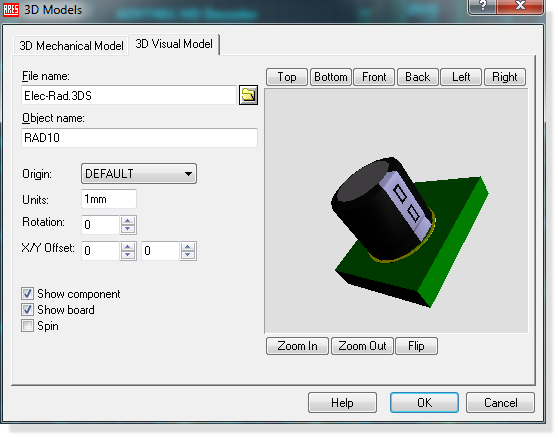Select the 3D Visual Model tab

[174, 44]
